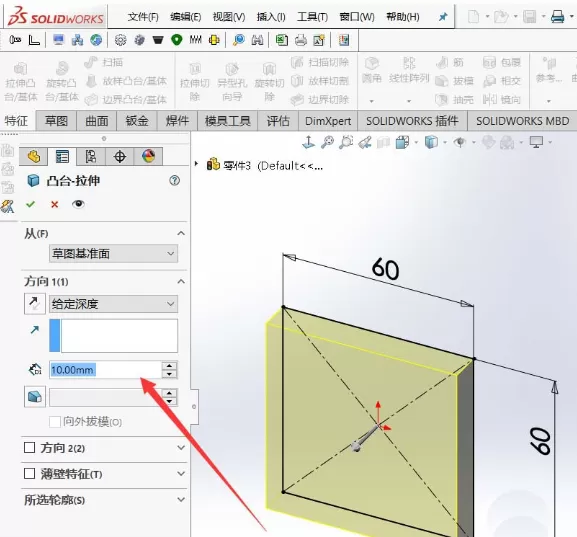Switch to the PropertyManager tab icon
This screenshot has height=537, width=577.
pyautogui.click(x=62, y=156)
